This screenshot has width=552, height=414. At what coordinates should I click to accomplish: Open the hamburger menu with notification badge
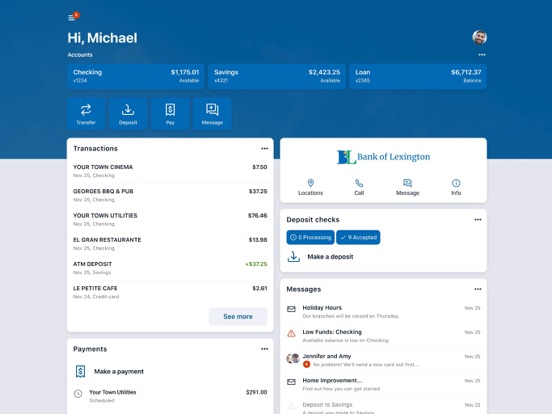point(73,17)
